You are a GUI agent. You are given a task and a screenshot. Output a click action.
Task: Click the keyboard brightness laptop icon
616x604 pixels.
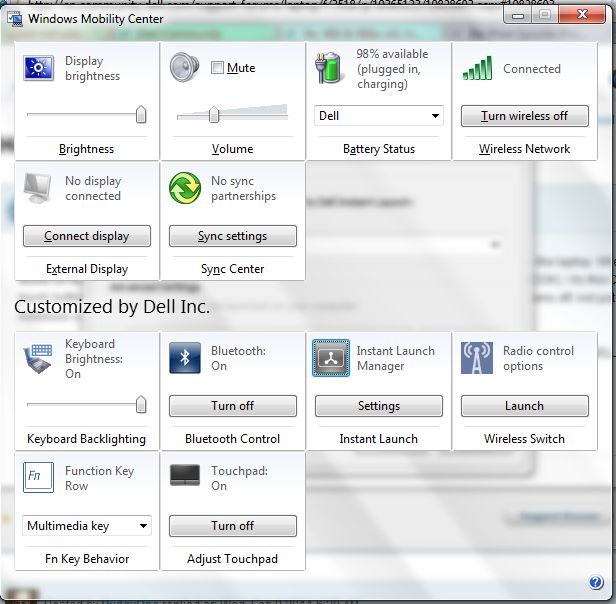(38, 359)
